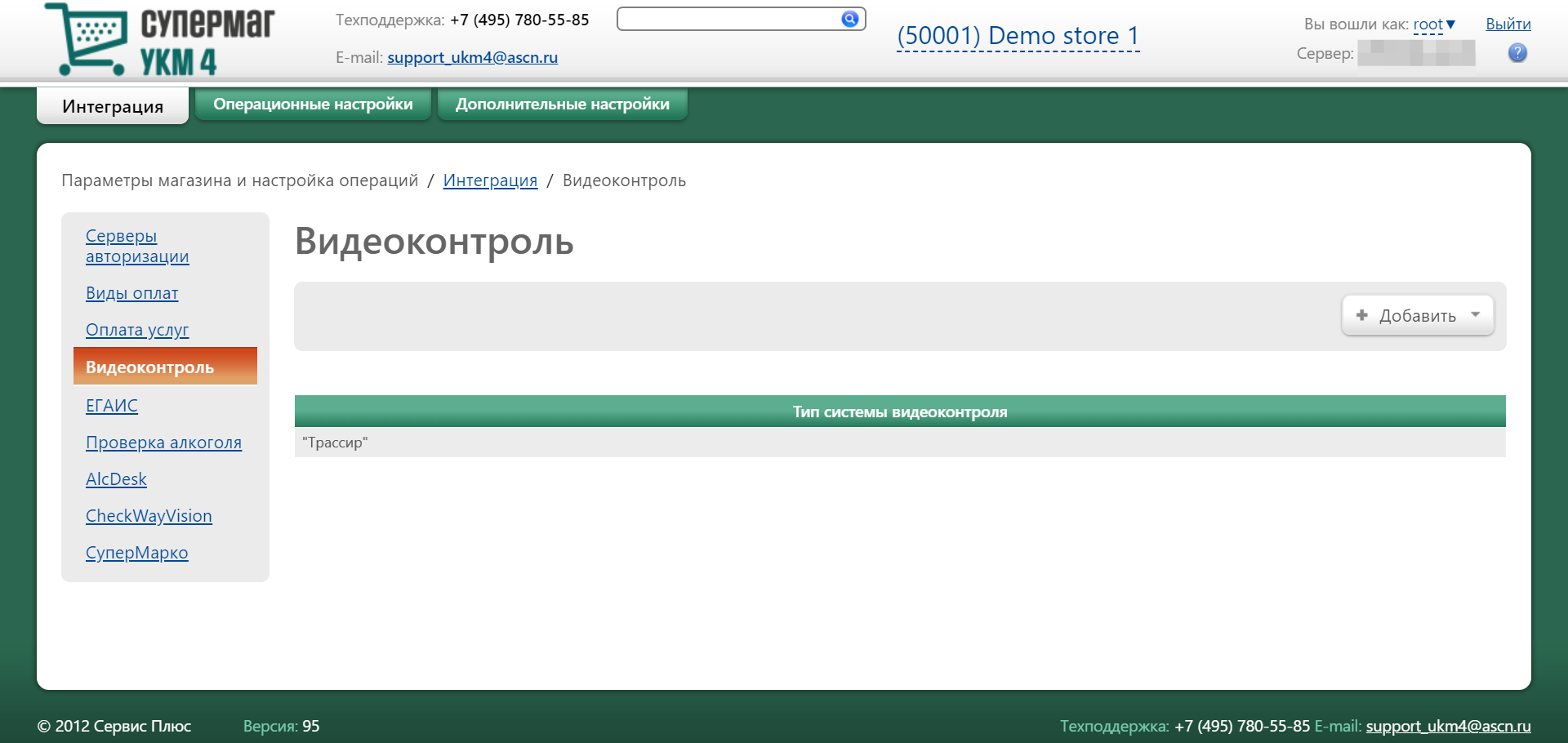
Task: Open ЕГАИС in sidebar
Action: pyautogui.click(x=112, y=406)
